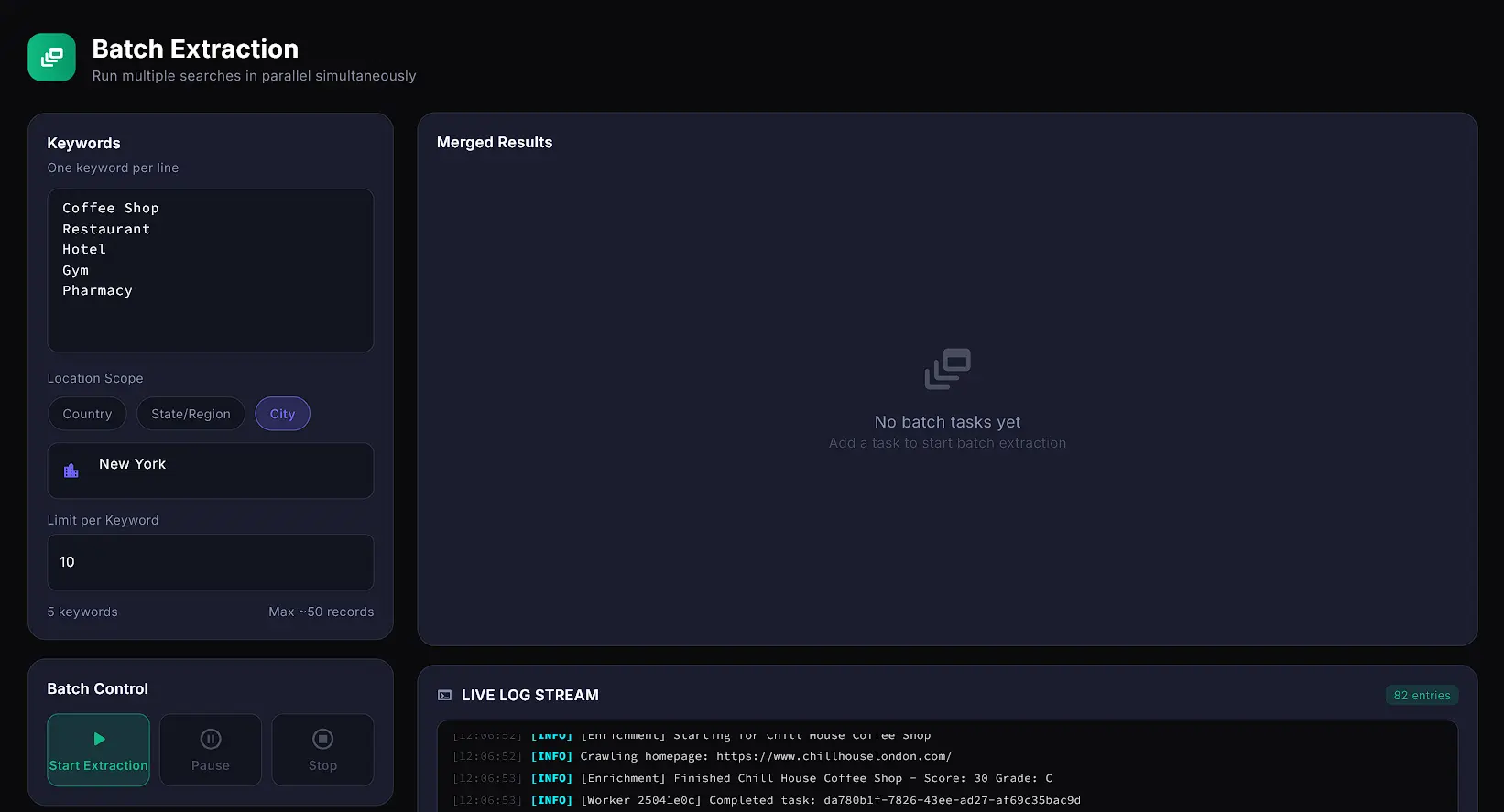Click the empty-state stacked windows icon
This screenshot has height=812, width=1504.
(947, 369)
